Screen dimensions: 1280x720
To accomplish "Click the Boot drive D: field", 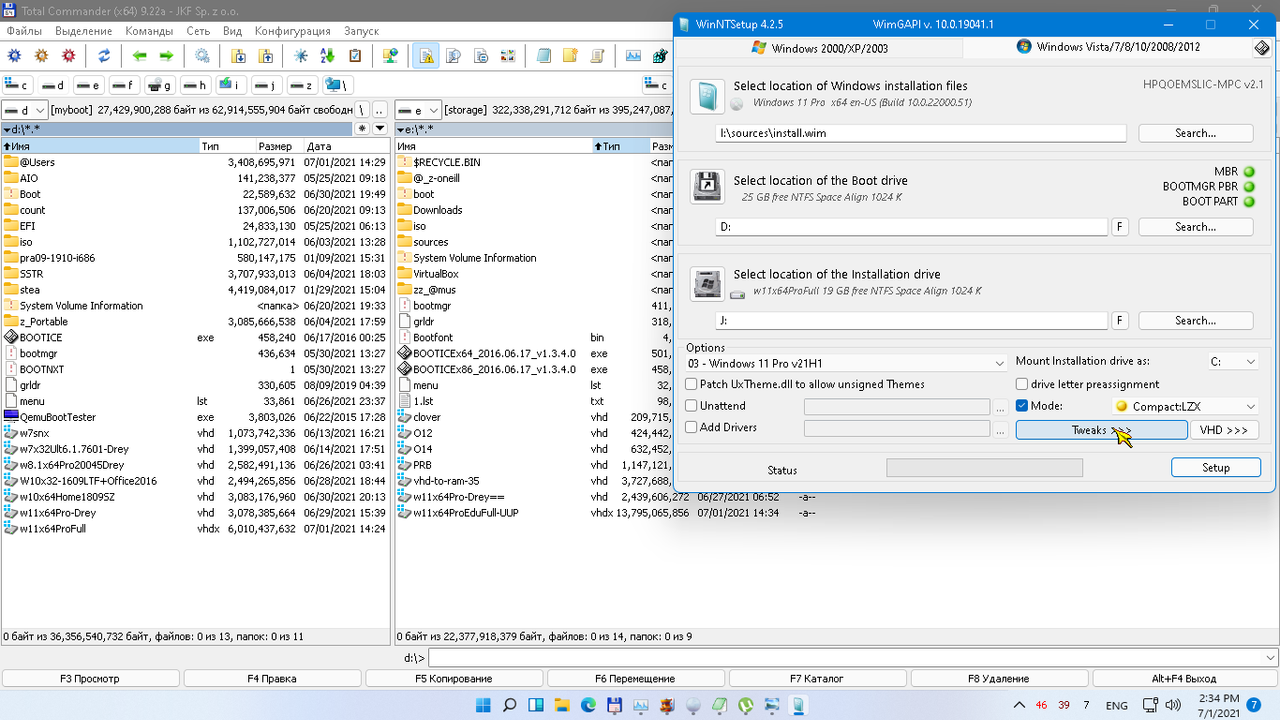I will (911, 227).
